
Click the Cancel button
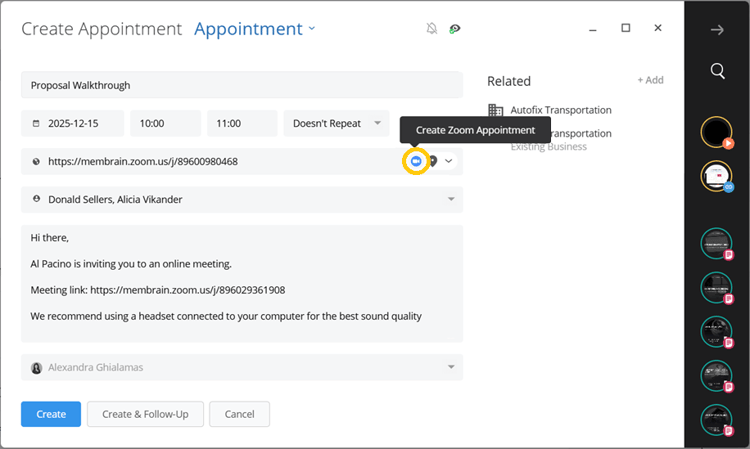(239, 414)
